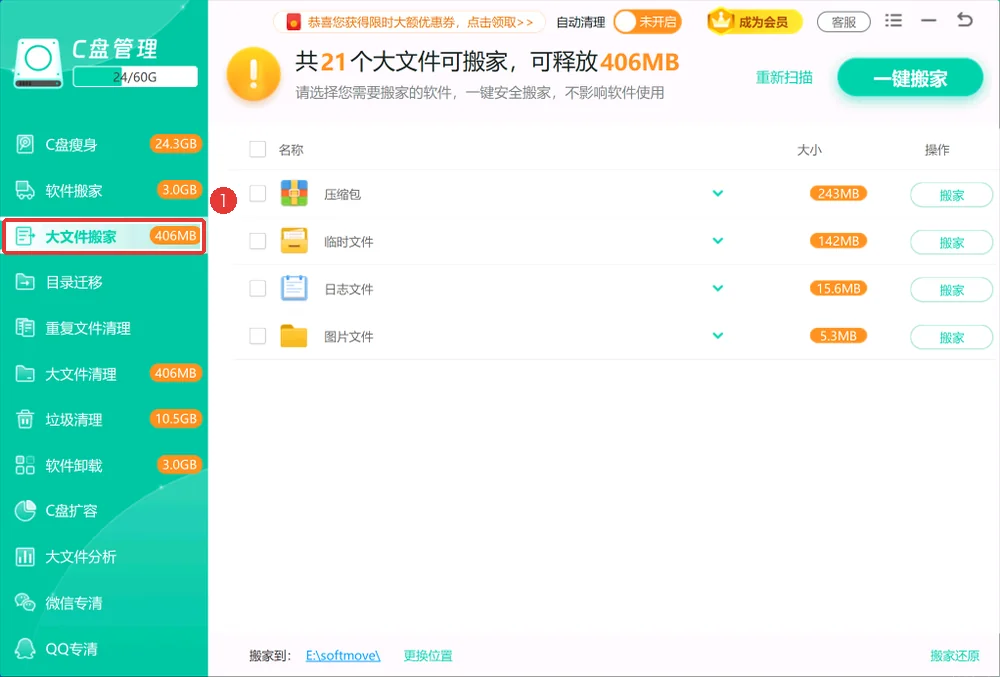Image resolution: width=1000 pixels, height=677 pixels.
Task: Expand the 图片文件 row chevron
Action: click(x=718, y=336)
